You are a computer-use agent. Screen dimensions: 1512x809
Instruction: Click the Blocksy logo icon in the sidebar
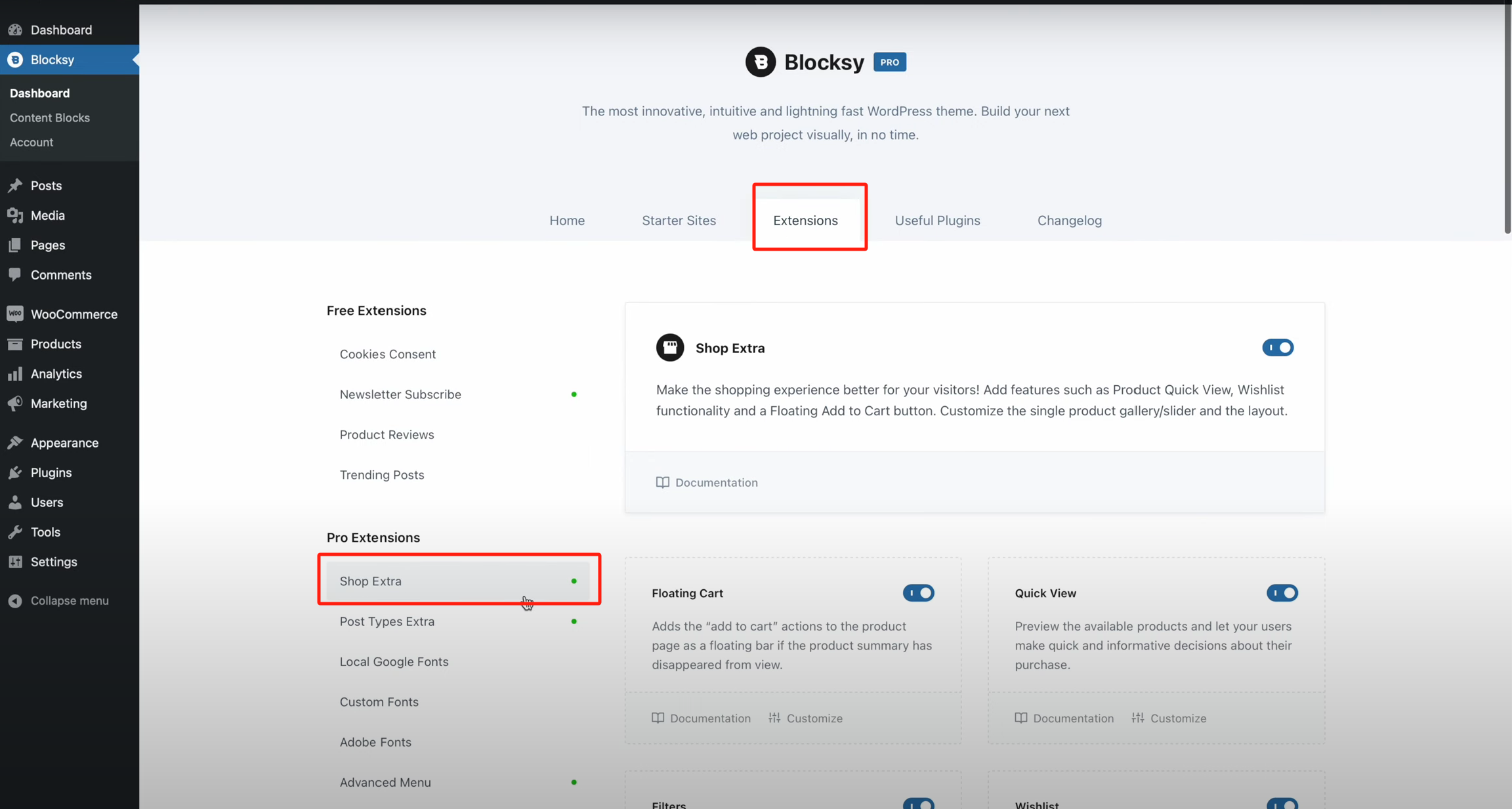[15, 60]
